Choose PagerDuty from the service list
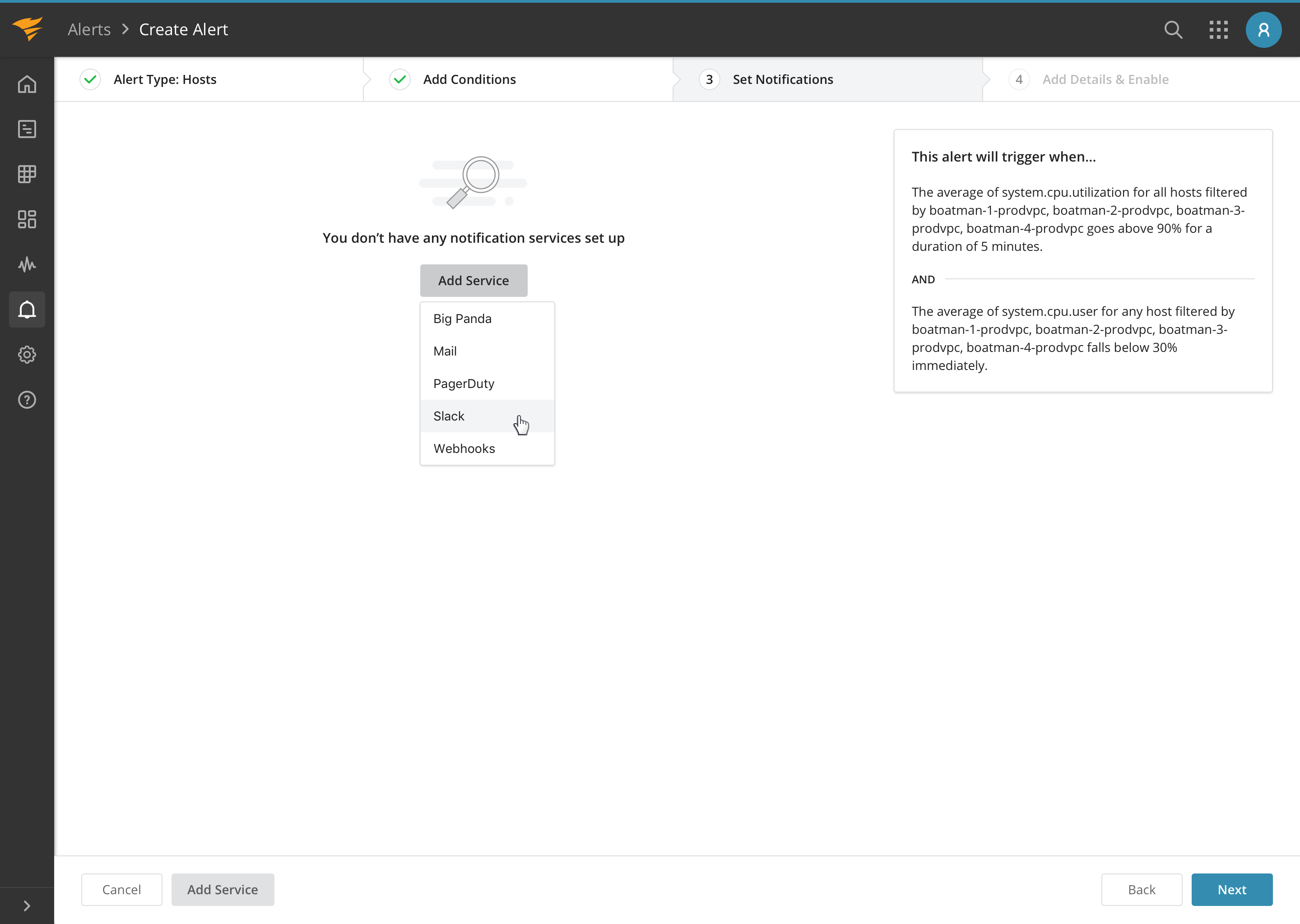 click(463, 383)
